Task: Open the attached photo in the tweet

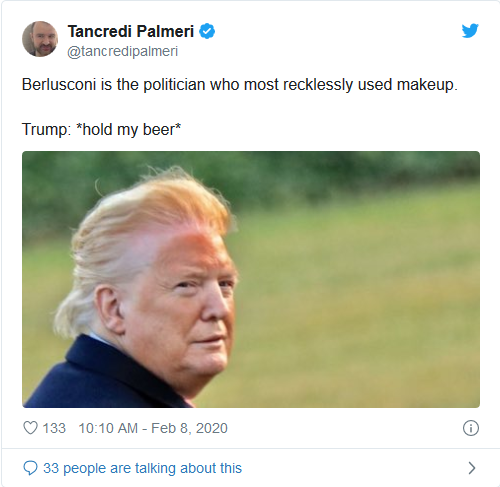Action: [x=251, y=279]
